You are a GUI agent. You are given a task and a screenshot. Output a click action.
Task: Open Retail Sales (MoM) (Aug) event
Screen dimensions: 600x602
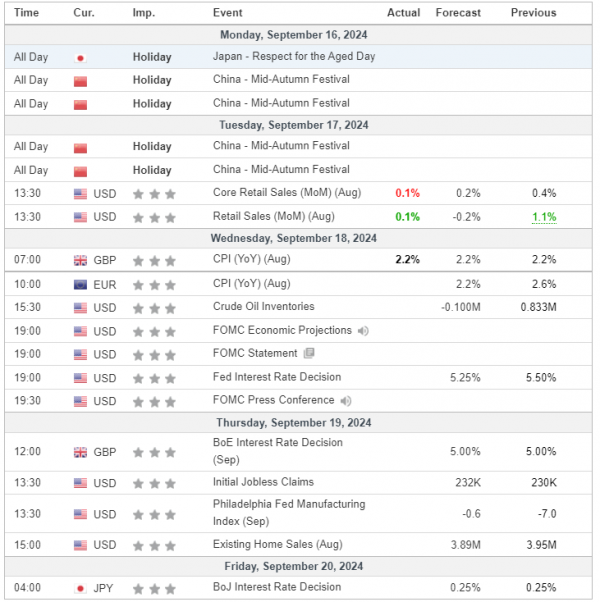[274, 216]
